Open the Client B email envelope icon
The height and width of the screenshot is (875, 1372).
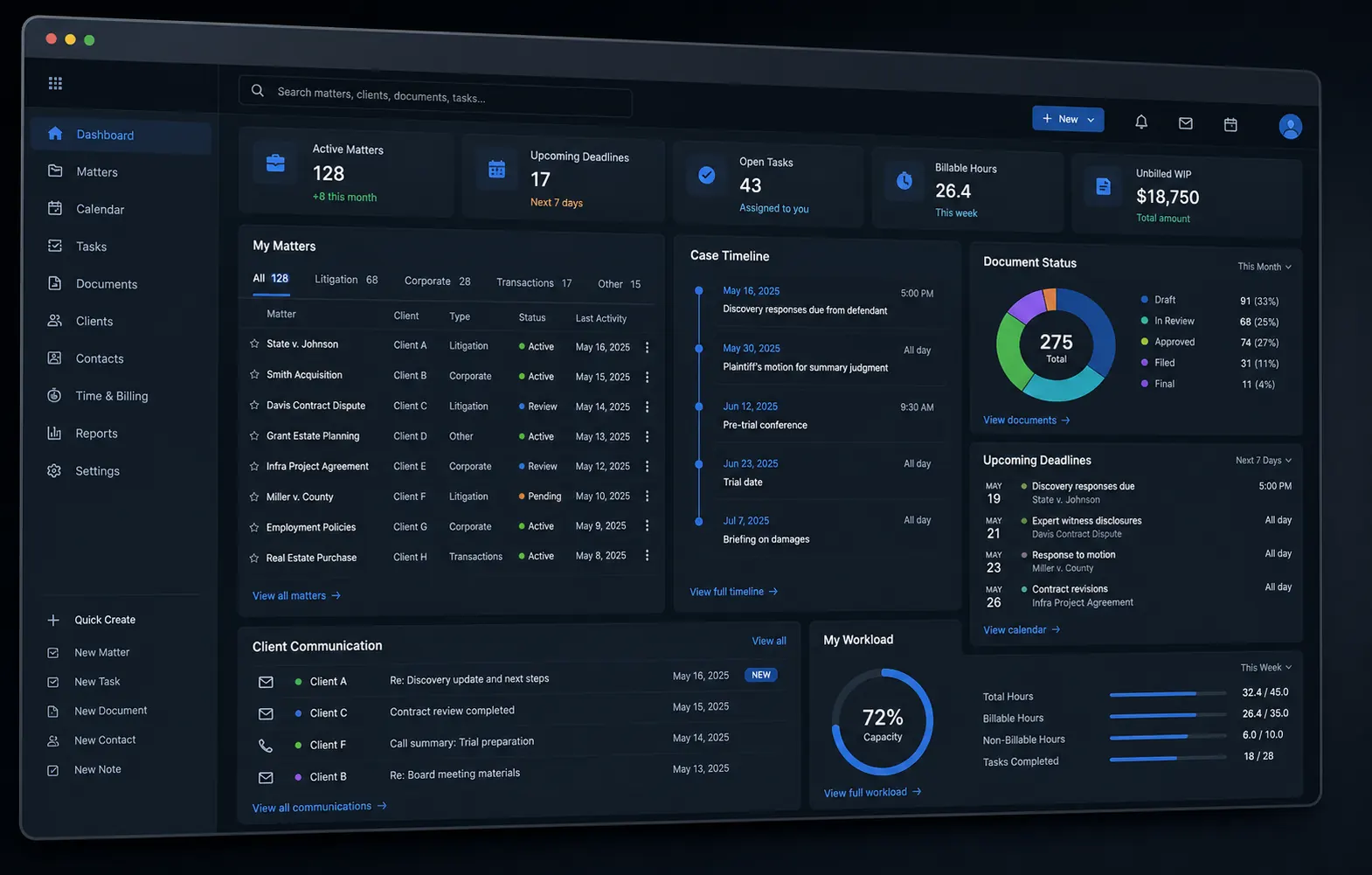pos(266,777)
